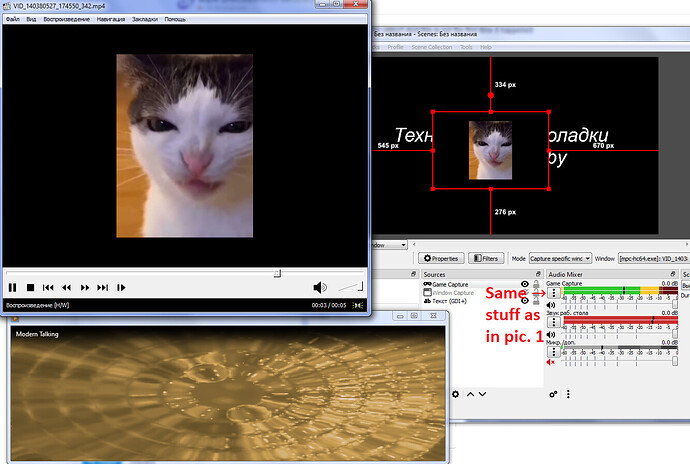Open the Help menu in OBS

pyautogui.click(x=486, y=47)
